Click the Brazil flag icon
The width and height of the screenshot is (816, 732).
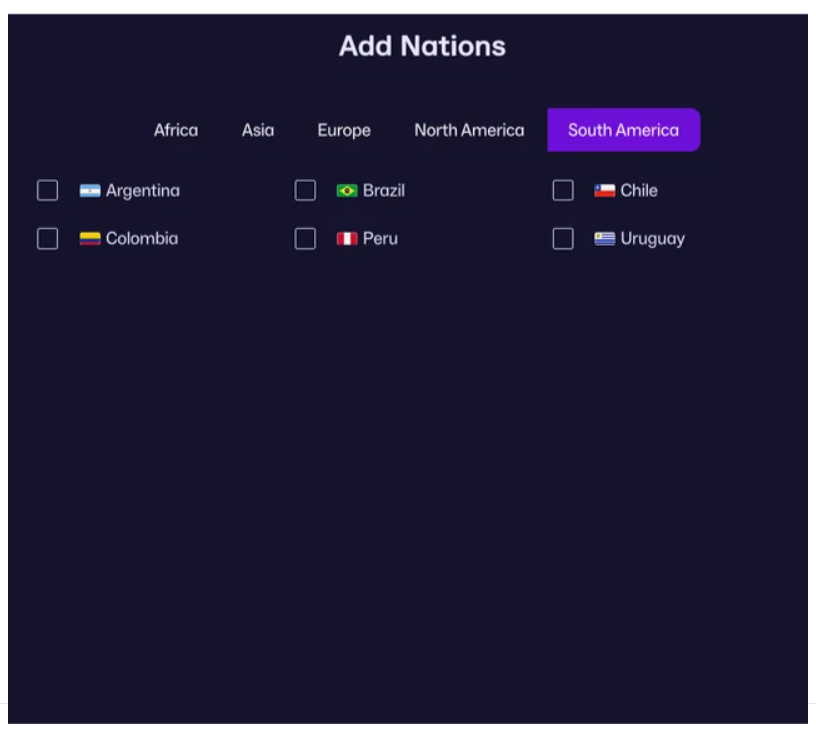tap(347, 191)
